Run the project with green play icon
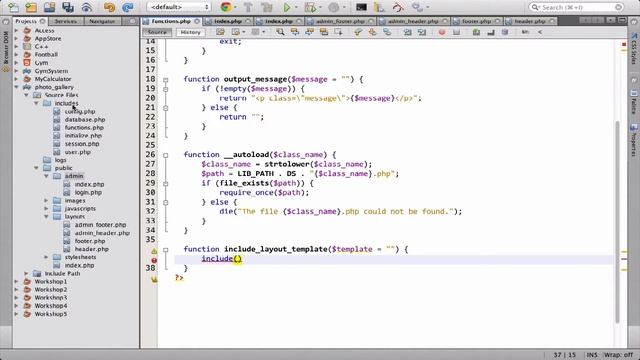Screen dimensions: 640x360 pos(287,7)
